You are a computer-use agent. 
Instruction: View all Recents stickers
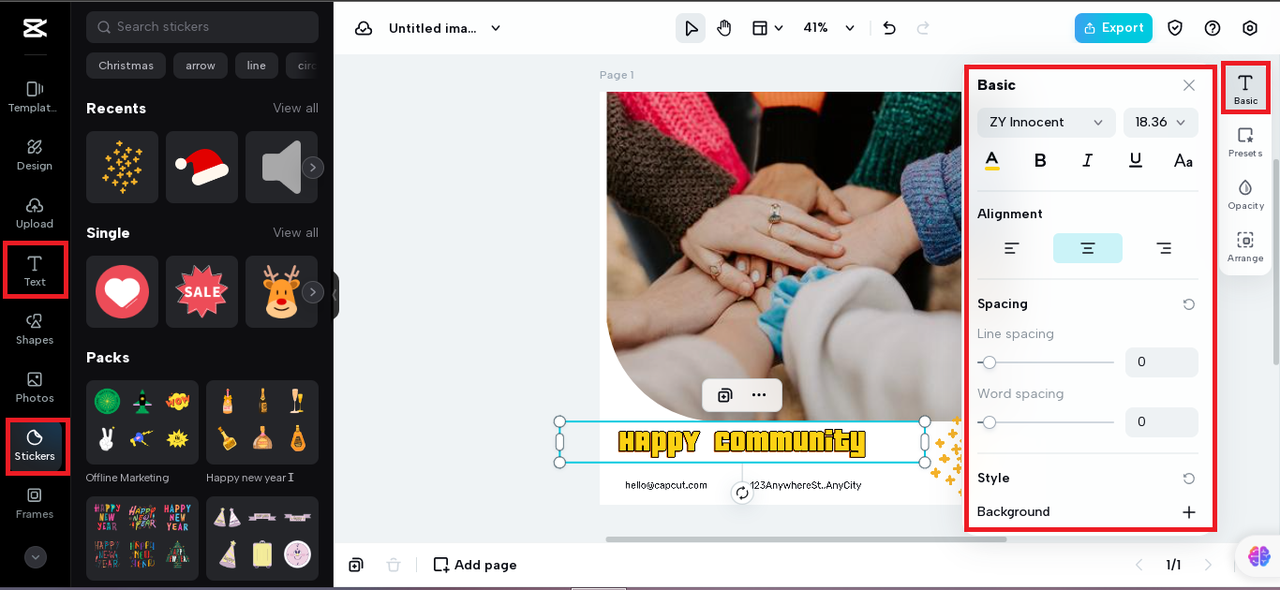[x=296, y=108]
